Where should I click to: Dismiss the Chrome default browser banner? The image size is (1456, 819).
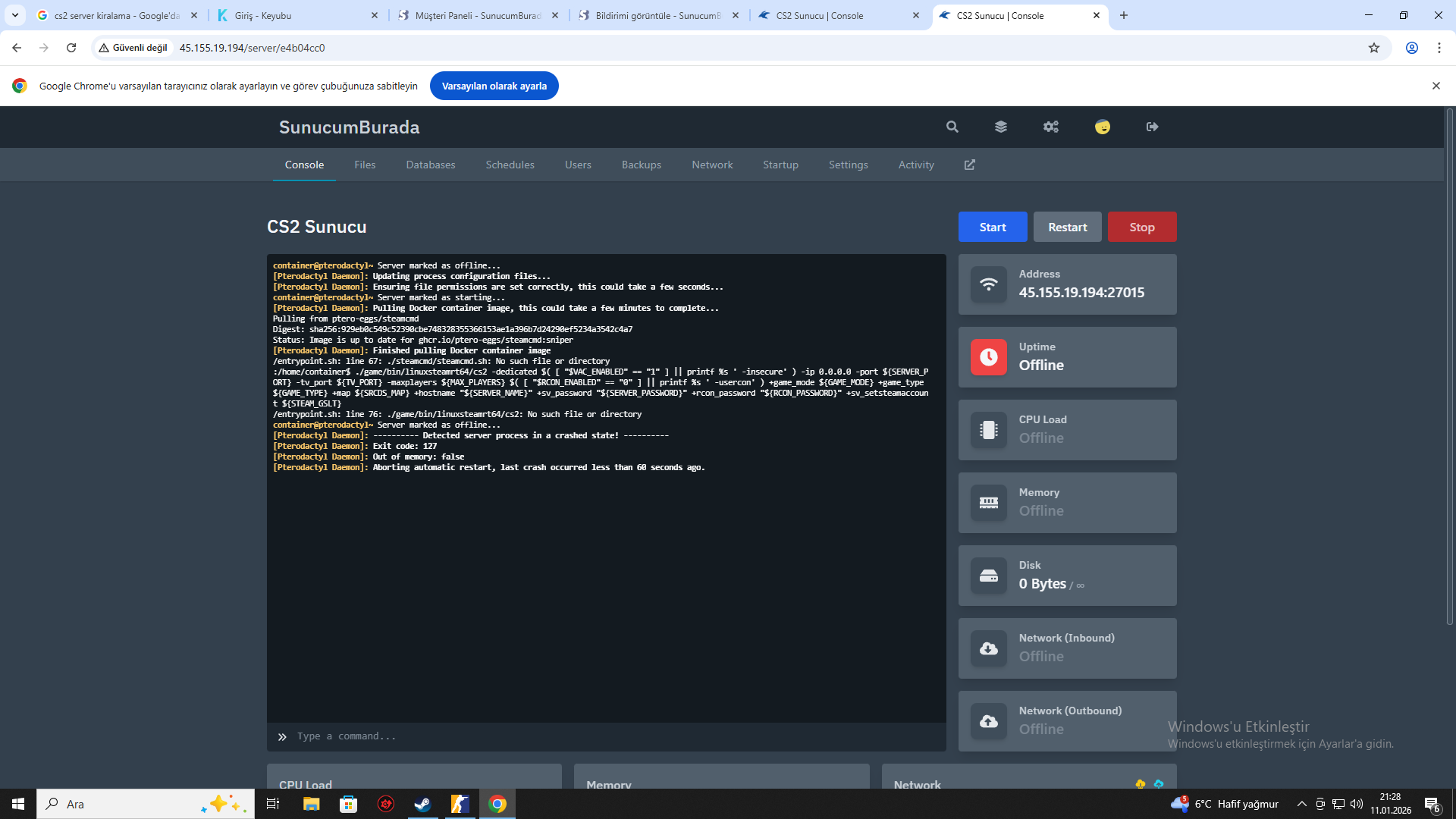pos(1436,86)
